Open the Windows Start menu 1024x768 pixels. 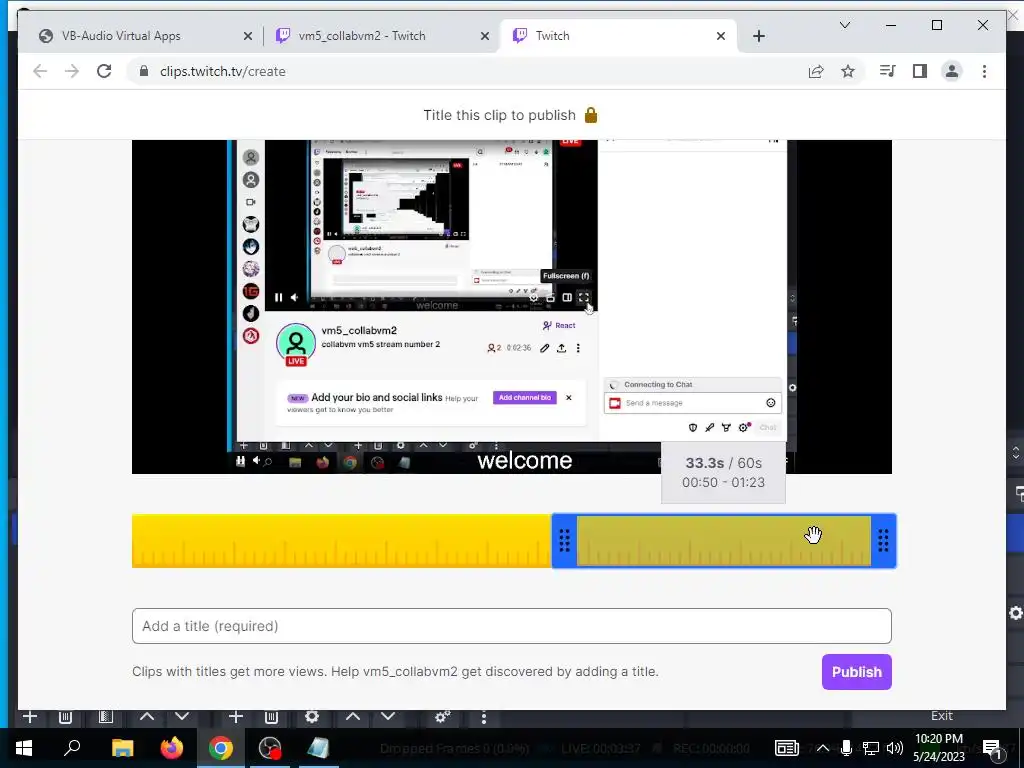[x=24, y=748]
